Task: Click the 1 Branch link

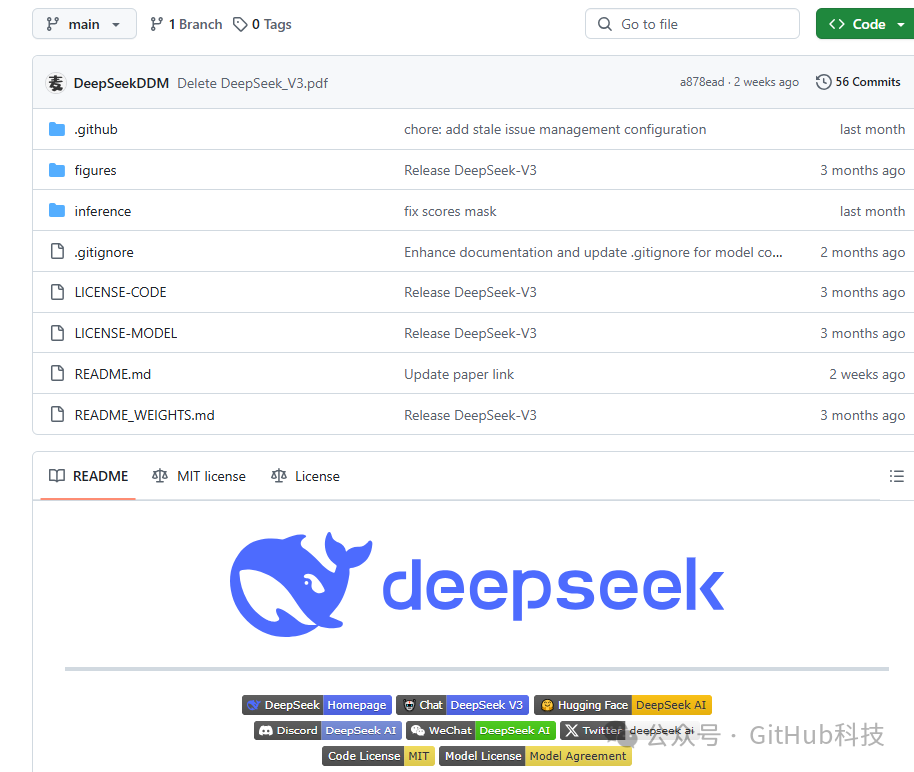Action: pyautogui.click(x=186, y=24)
